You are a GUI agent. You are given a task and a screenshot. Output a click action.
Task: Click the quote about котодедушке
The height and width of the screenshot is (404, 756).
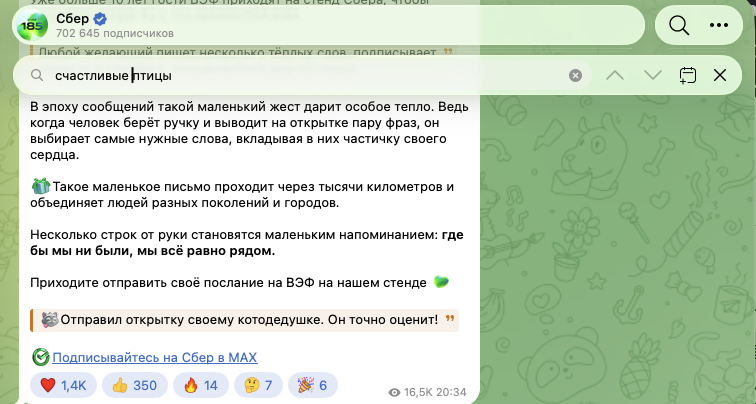pos(244,320)
